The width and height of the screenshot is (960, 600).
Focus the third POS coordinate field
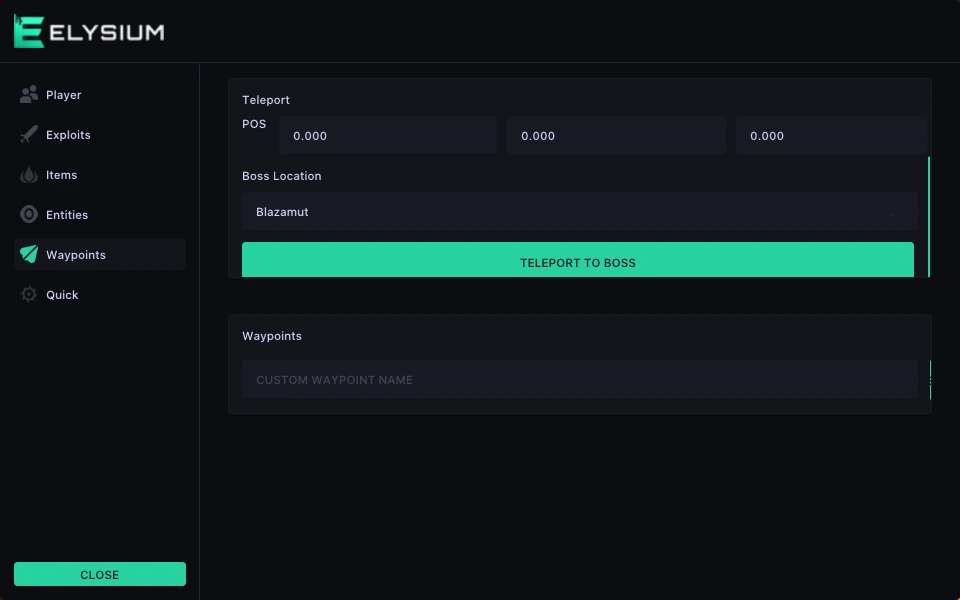(x=831, y=135)
